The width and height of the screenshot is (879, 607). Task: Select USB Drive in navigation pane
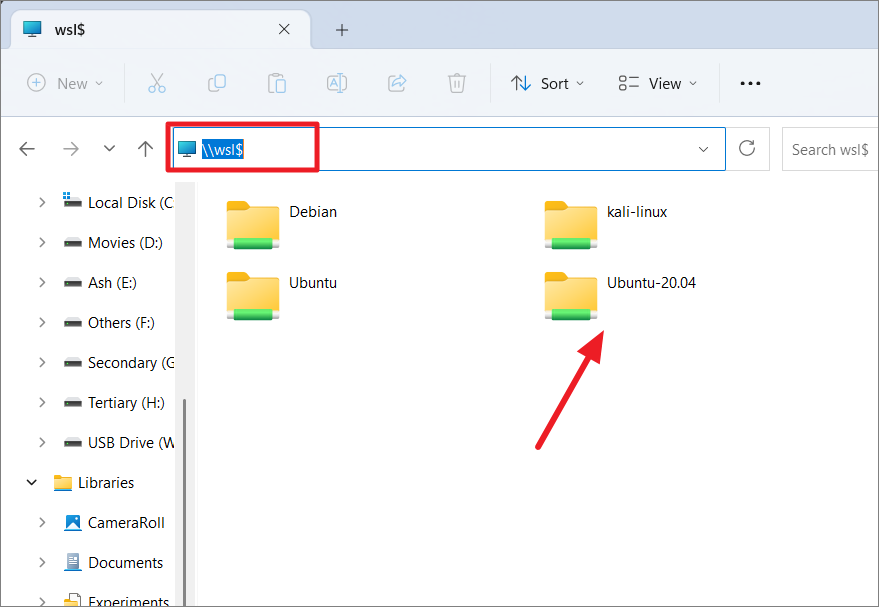[x=131, y=443]
